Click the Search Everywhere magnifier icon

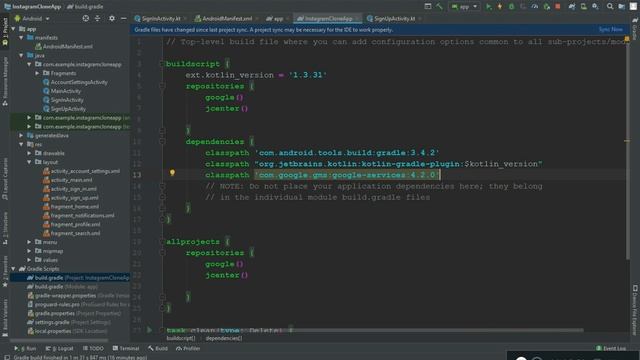point(610,7)
